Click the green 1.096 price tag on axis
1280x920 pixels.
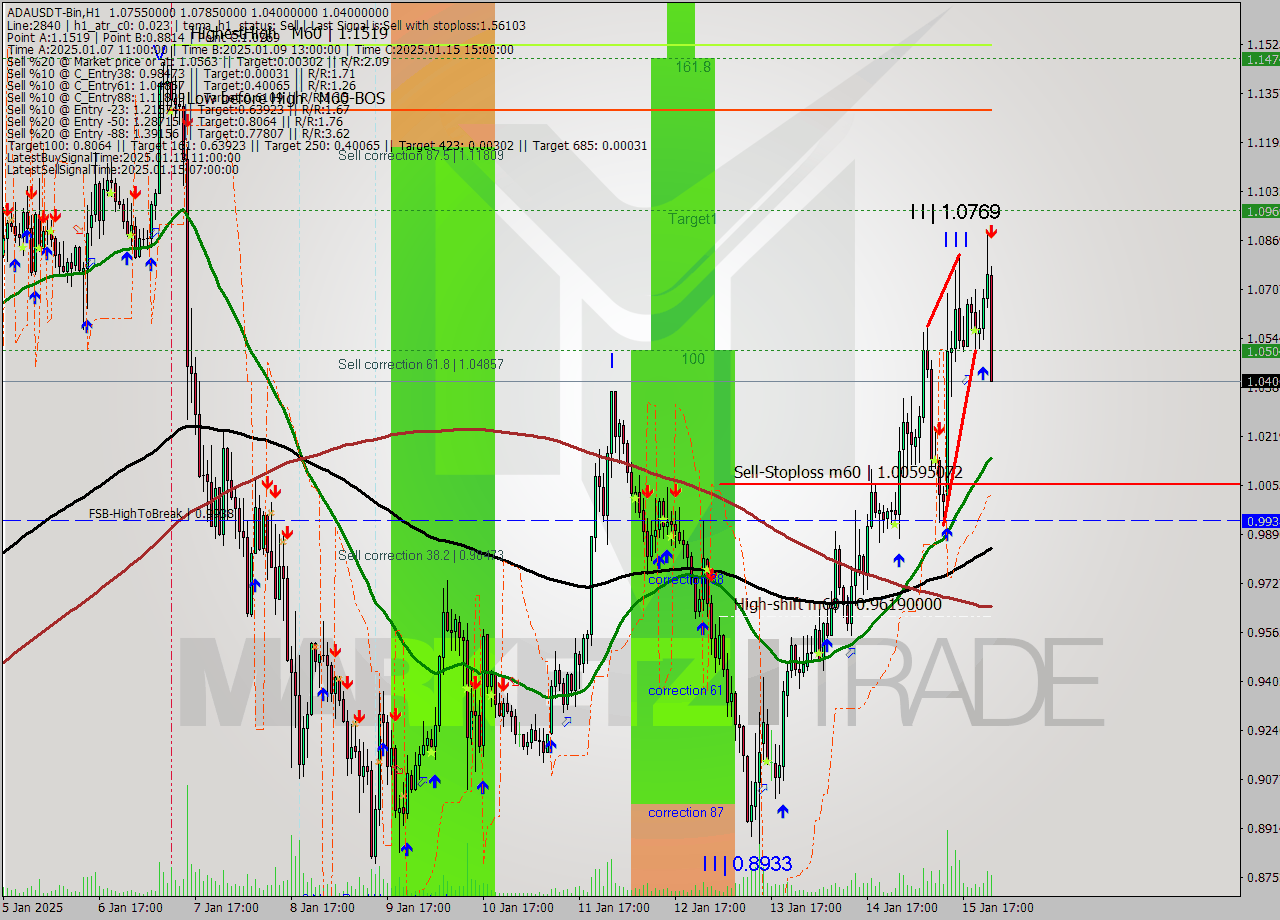pyautogui.click(x=1260, y=211)
